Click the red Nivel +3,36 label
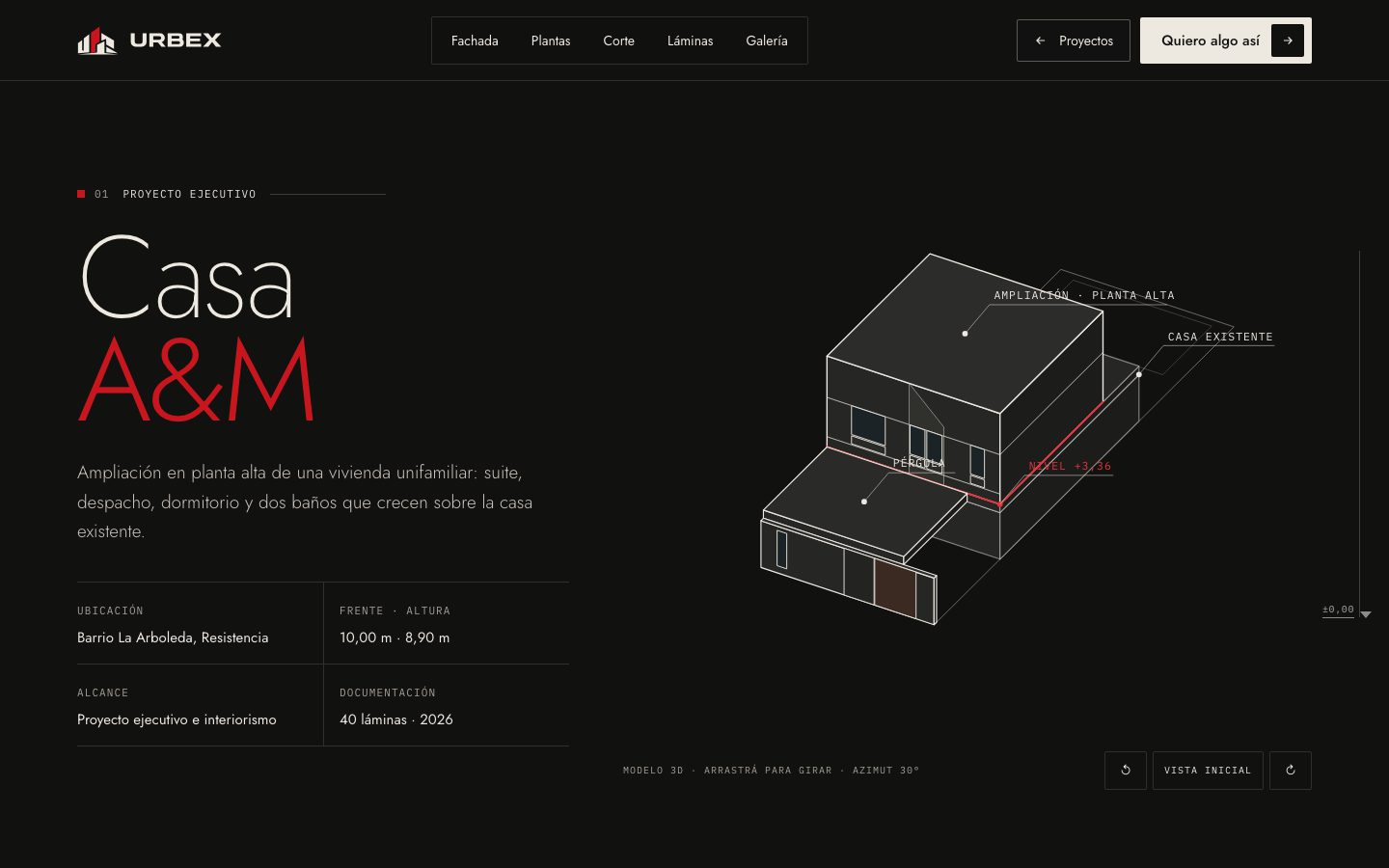 tap(1070, 466)
